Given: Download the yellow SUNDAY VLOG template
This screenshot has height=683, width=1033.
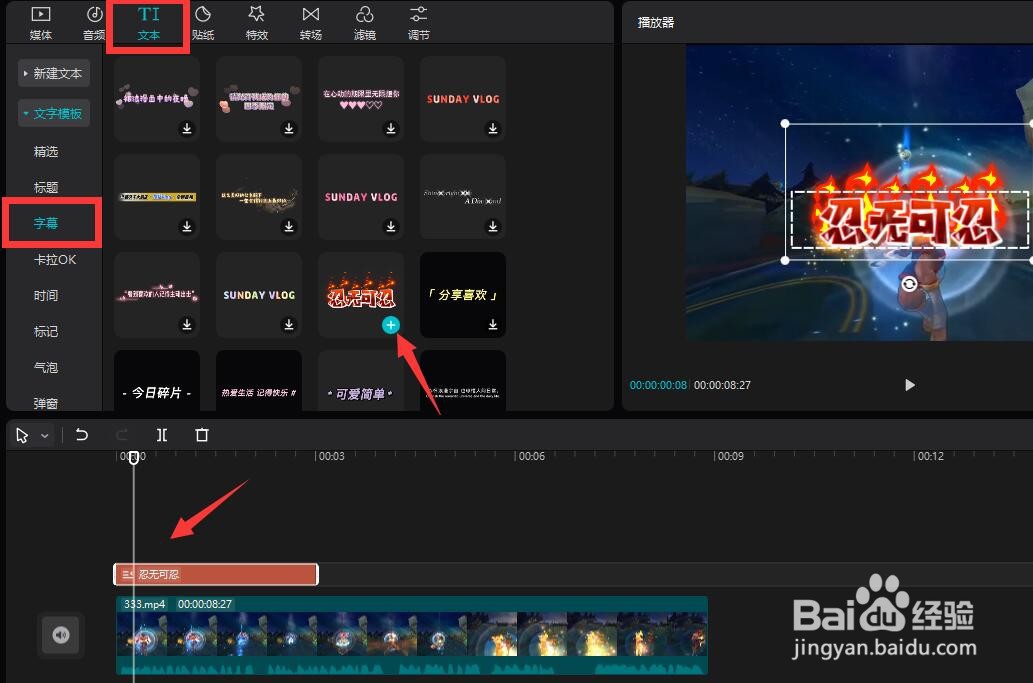Looking at the screenshot, I should pos(289,325).
